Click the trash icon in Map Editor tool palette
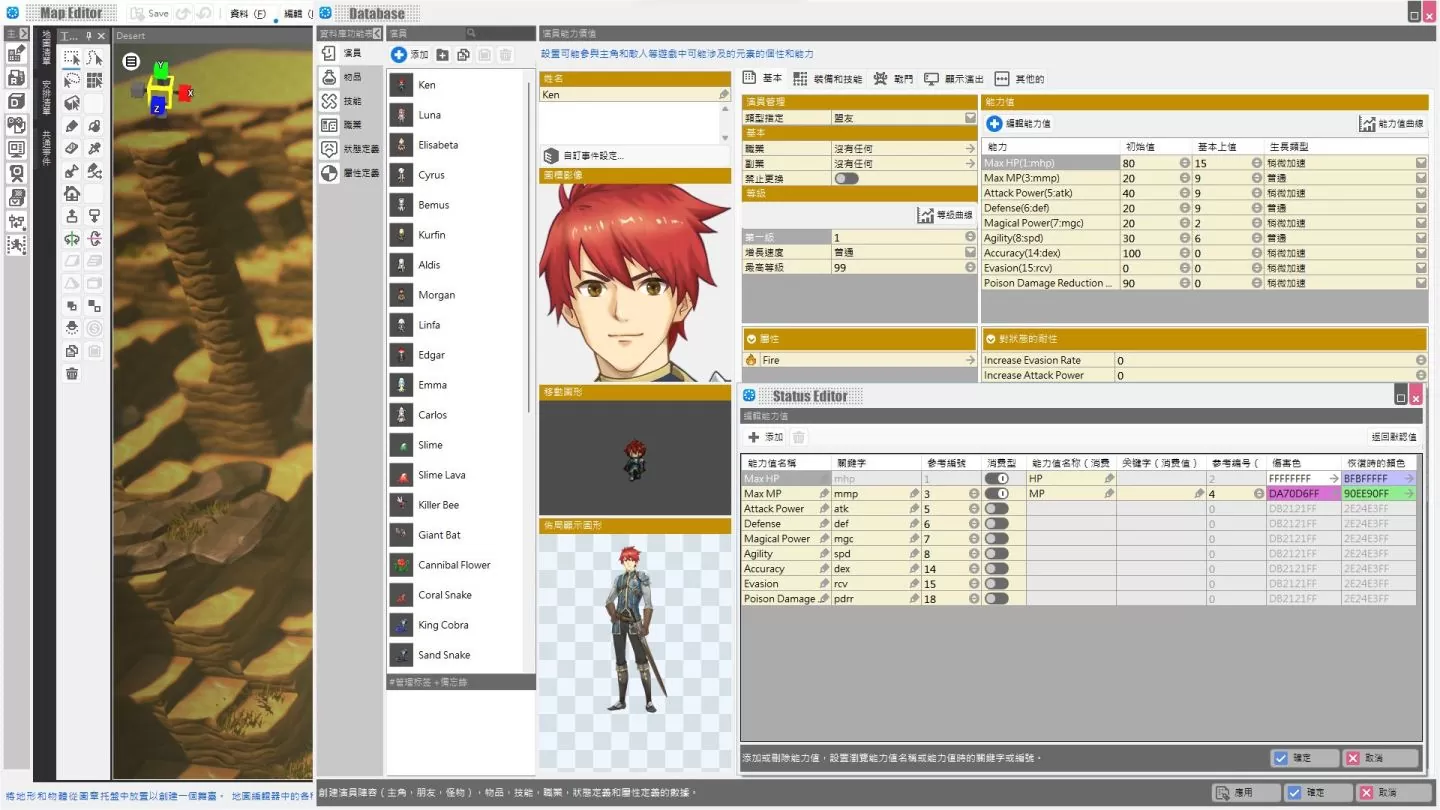Viewport: 1440px width, 810px height. pyautogui.click(x=72, y=373)
